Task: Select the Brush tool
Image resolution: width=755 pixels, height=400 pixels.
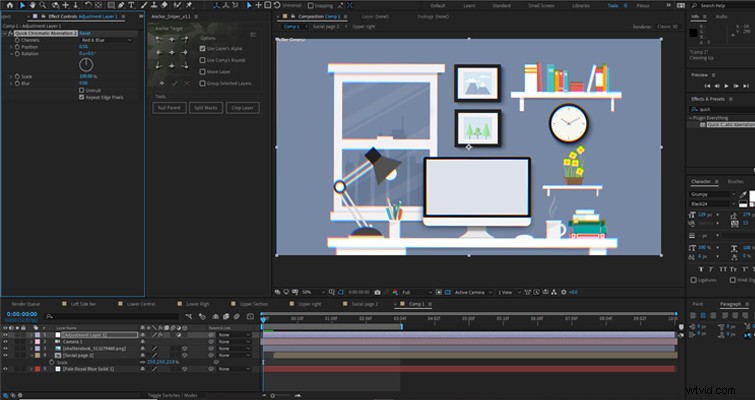Action: coord(144,5)
